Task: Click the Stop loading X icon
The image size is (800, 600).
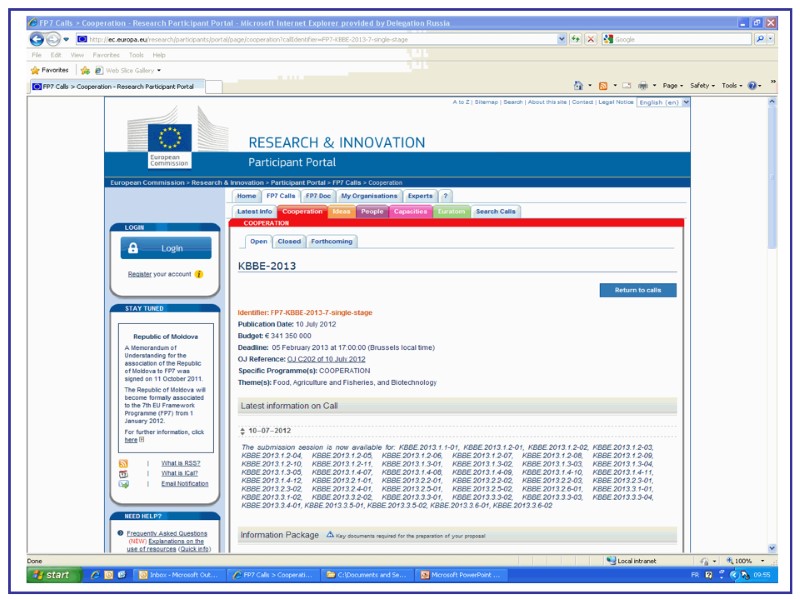Action: click(591, 39)
